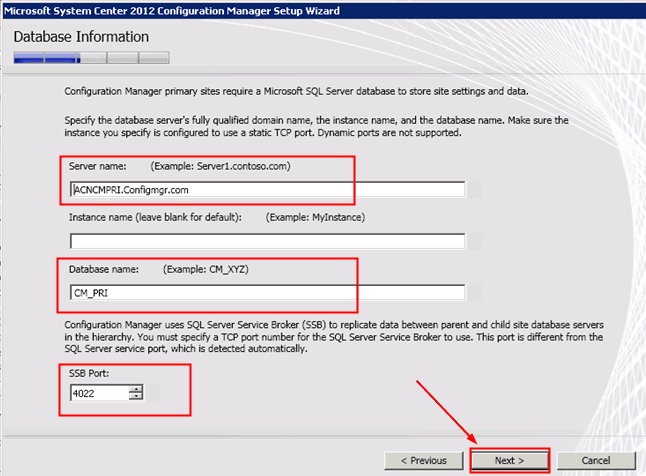Edit the Database name field

pos(267,293)
